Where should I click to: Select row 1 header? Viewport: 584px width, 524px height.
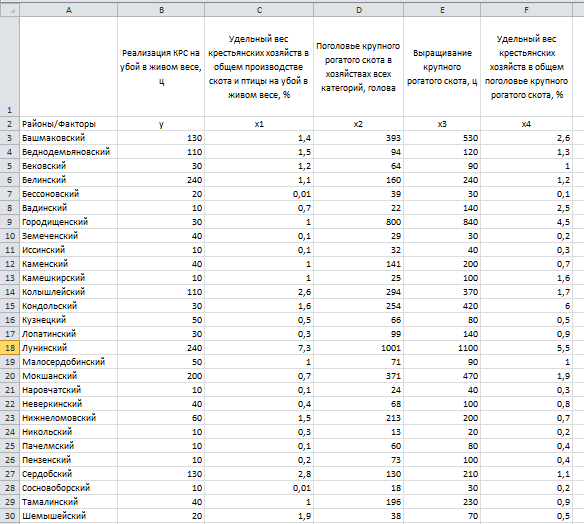pos(10,67)
